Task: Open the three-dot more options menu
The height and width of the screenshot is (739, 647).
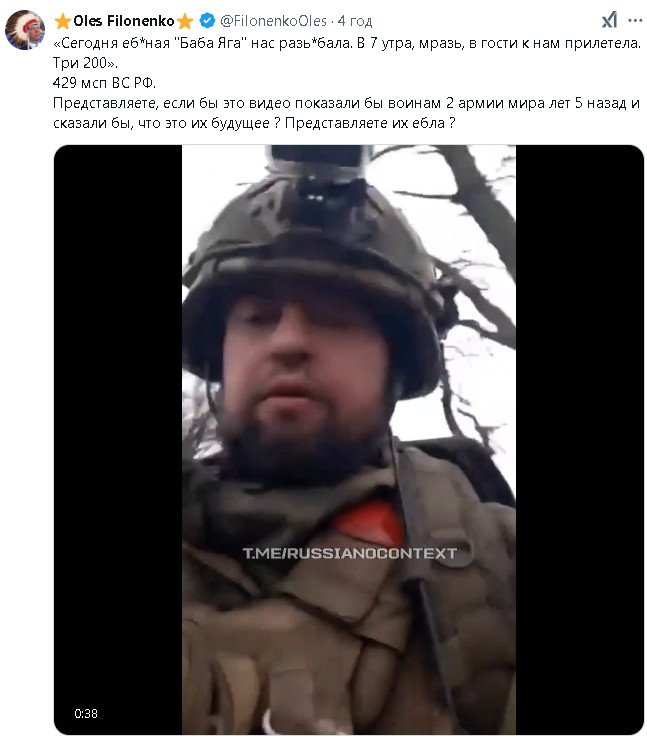Action: (635, 20)
